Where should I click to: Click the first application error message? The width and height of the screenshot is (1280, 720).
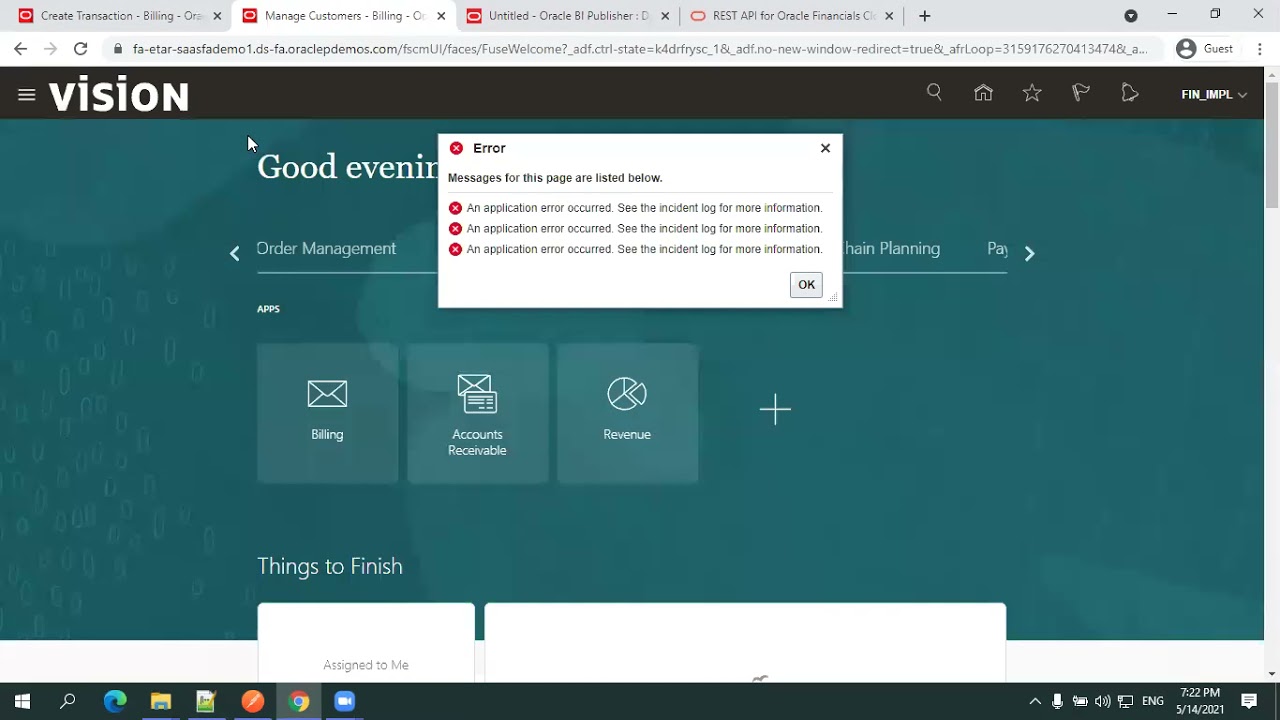pyautogui.click(x=644, y=208)
